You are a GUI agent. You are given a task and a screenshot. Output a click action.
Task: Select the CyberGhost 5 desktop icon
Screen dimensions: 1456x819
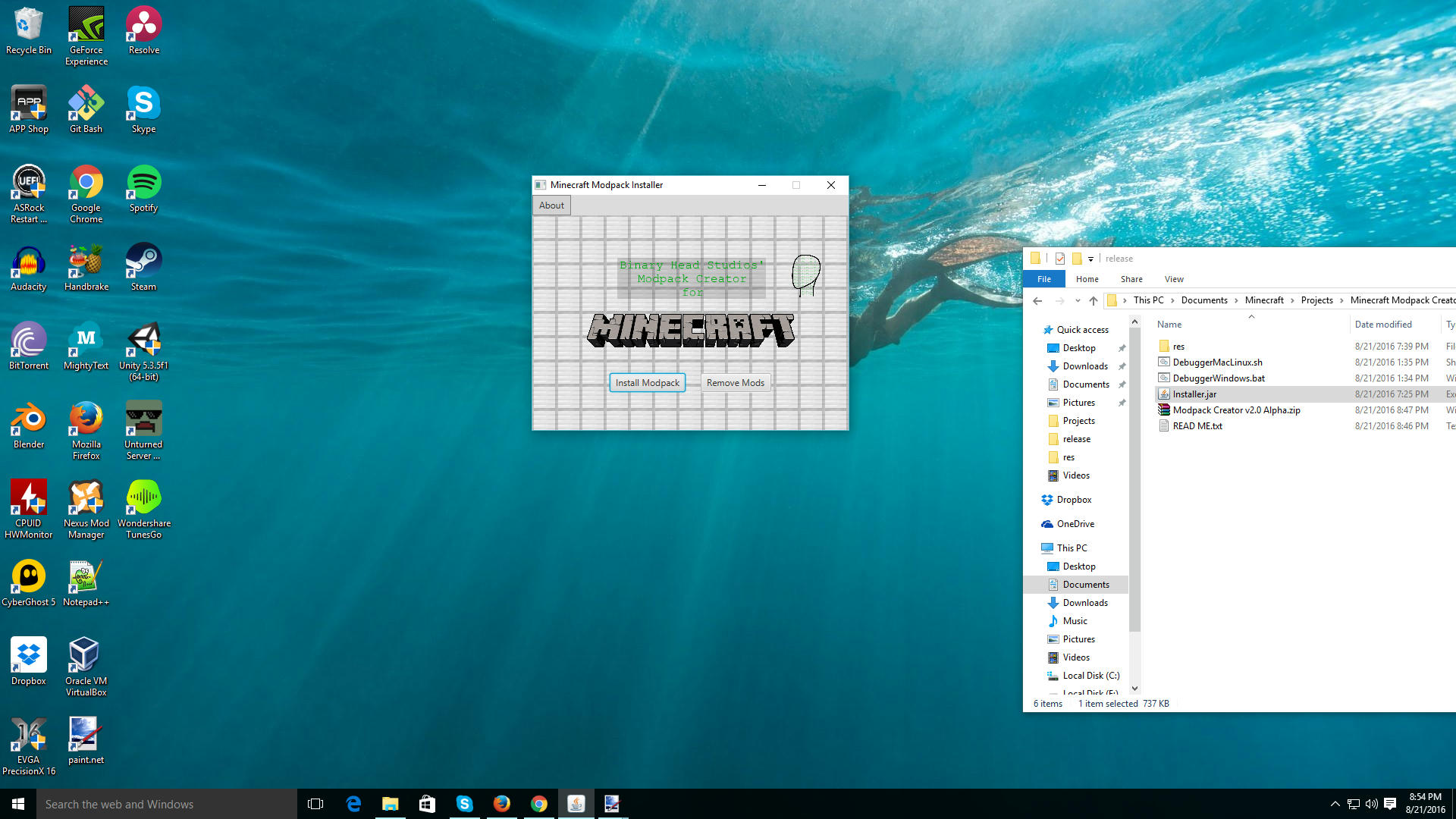(x=29, y=583)
